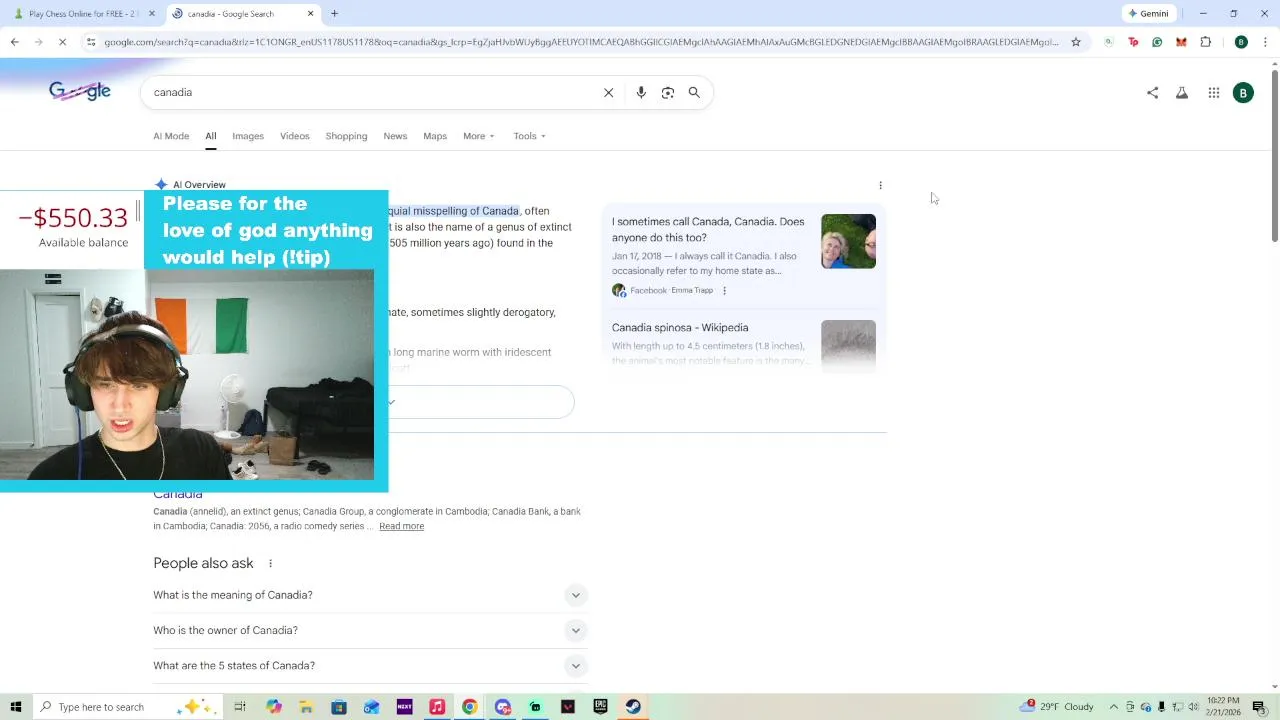Open the Gemini button in Chrome

1148,14
